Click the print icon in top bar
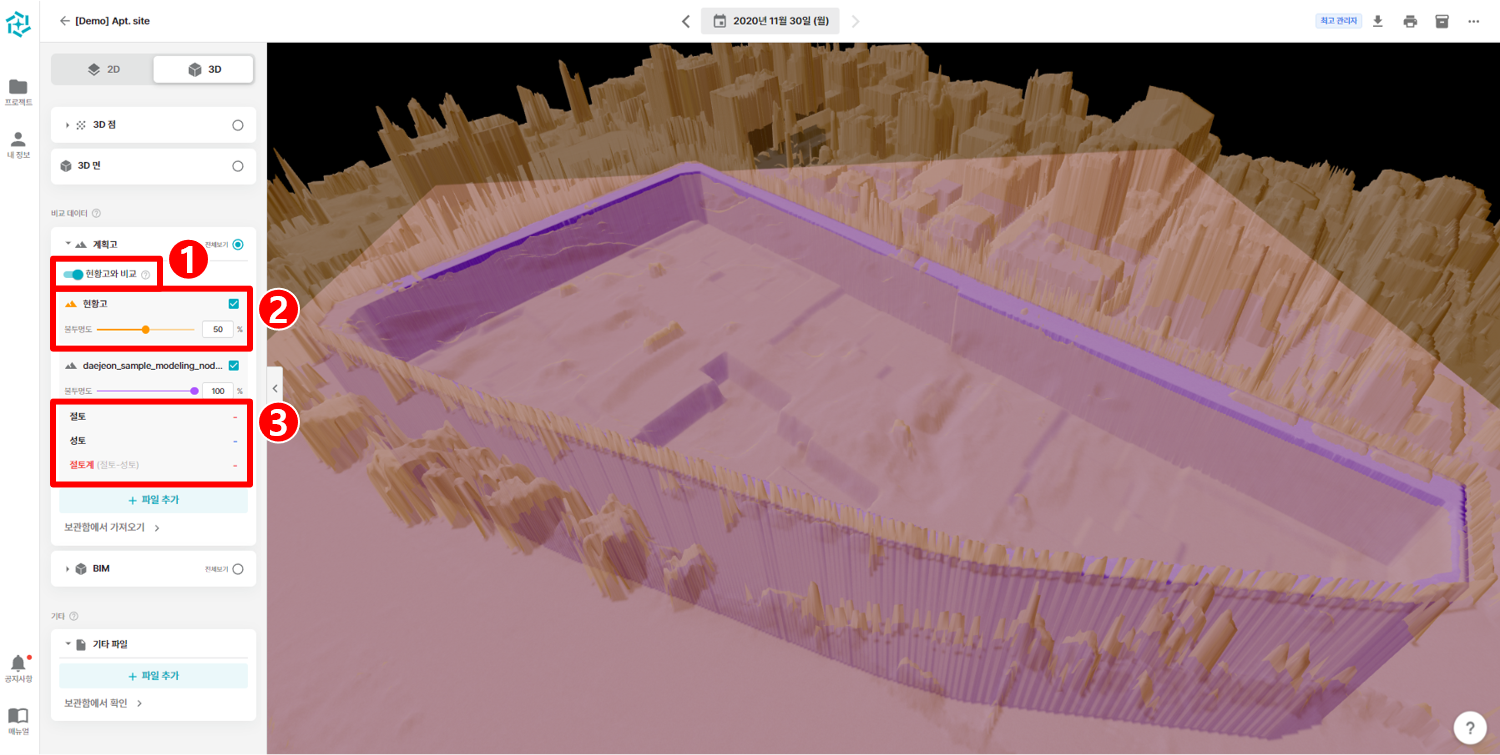 1410,21
